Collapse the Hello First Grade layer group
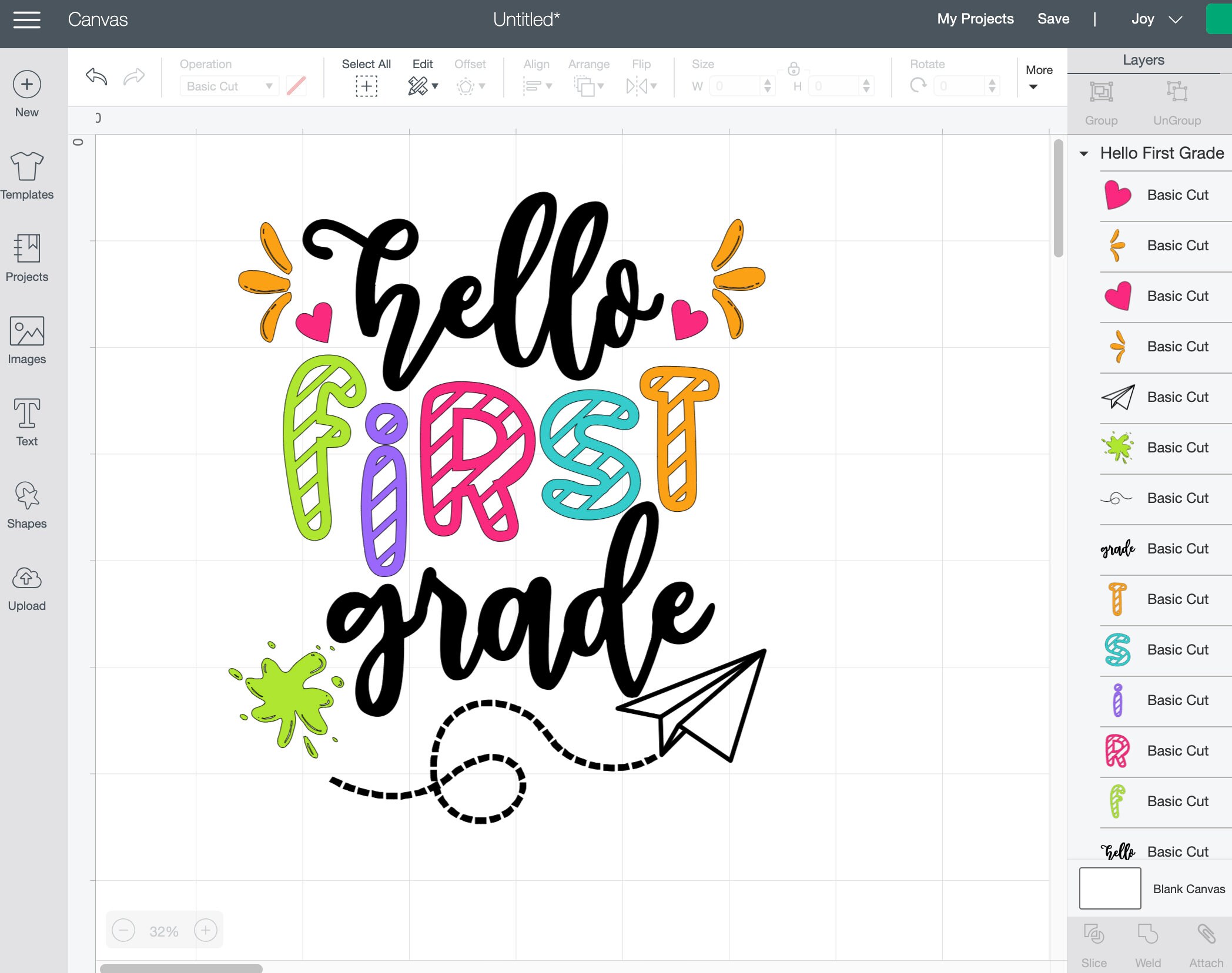The width and height of the screenshot is (1232, 973). click(x=1084, y=153)
